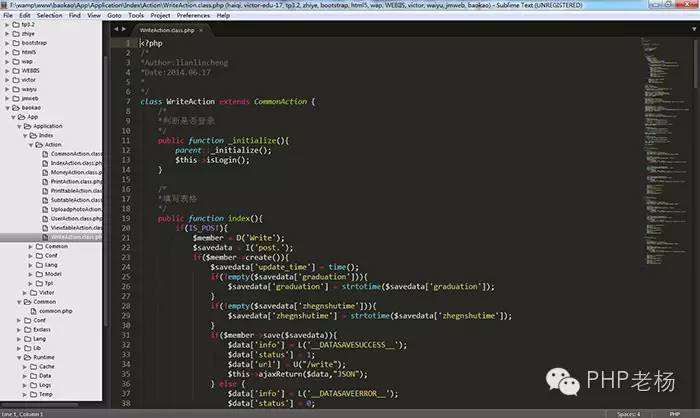Click the next-tab right arrow
Image resolution: width=700 pixels, height=418 pixels.
pos(124,29)
